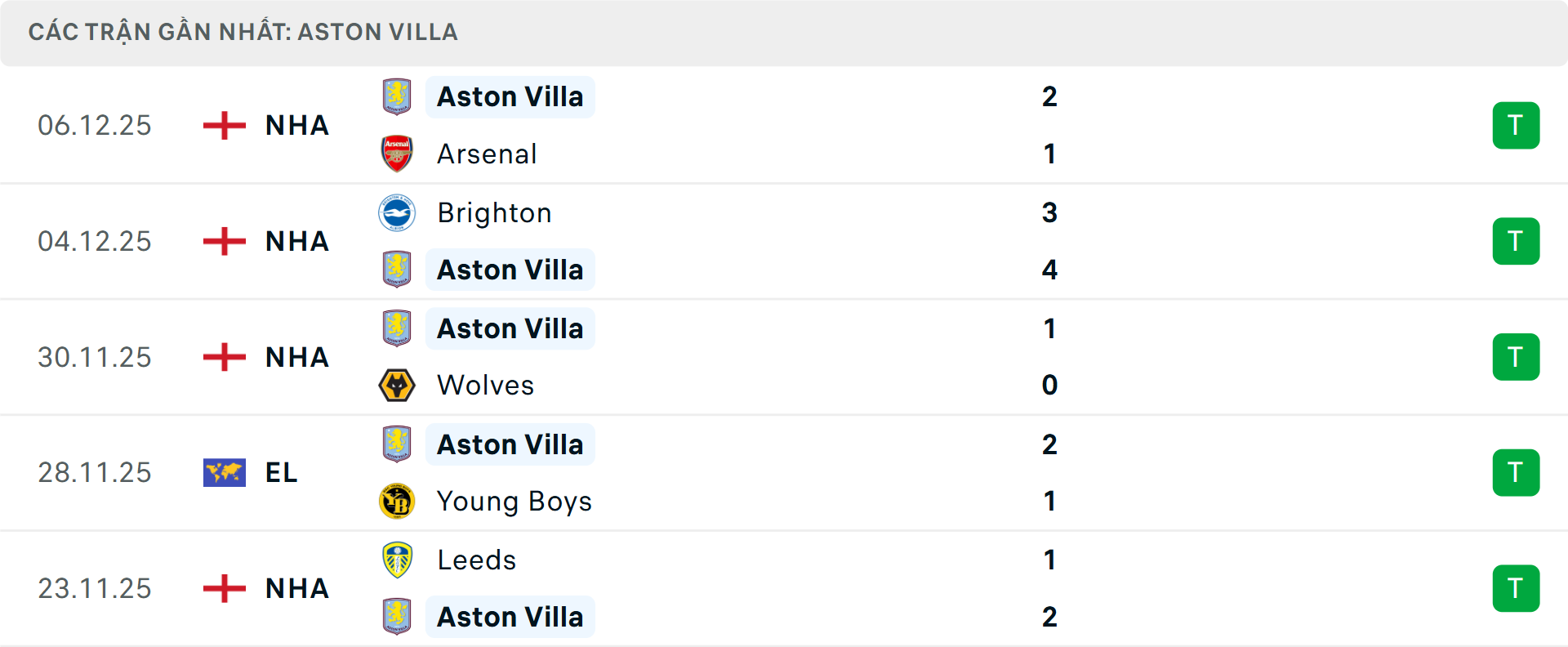Click the Europa League EL icon
1568x647 pixels.
(224, 472)
